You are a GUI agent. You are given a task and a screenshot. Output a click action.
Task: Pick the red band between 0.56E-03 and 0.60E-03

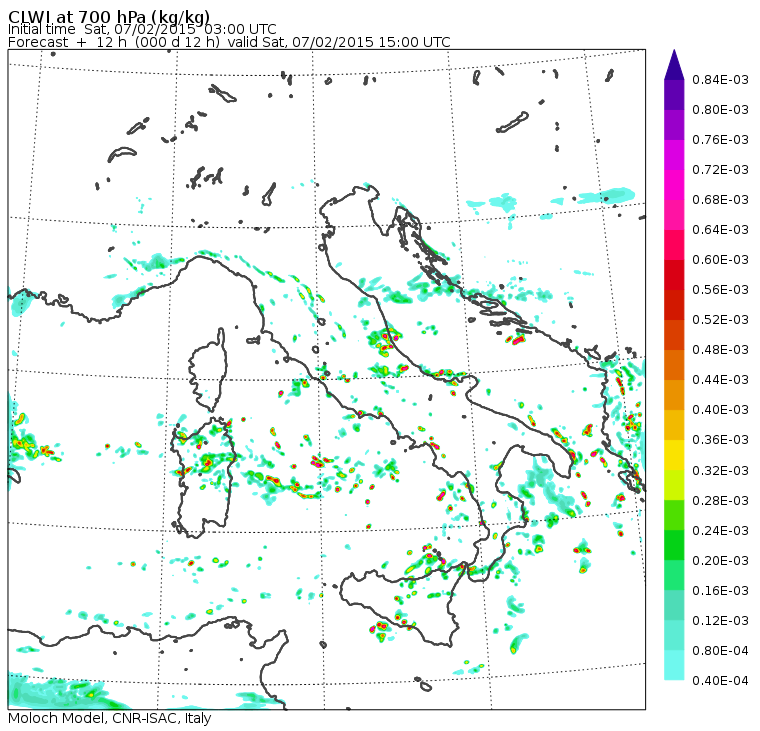click(674, 275)
